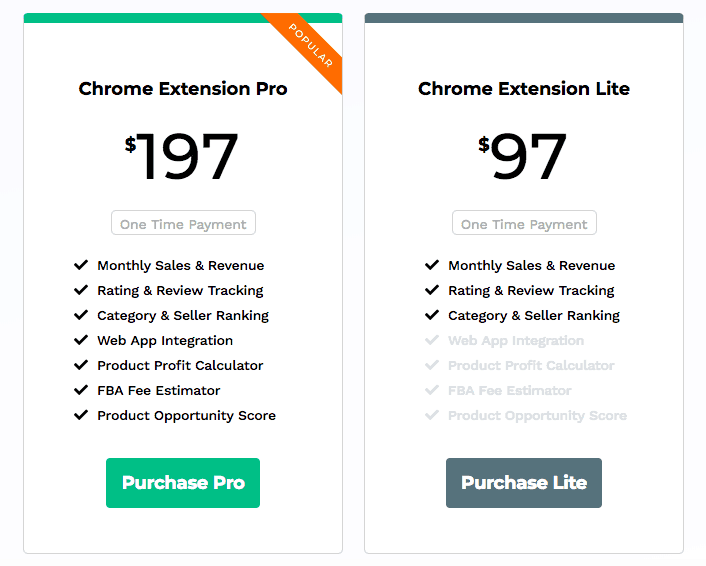
Task: Click One Time Payment badge under $97
Action: tap(524, 223)
